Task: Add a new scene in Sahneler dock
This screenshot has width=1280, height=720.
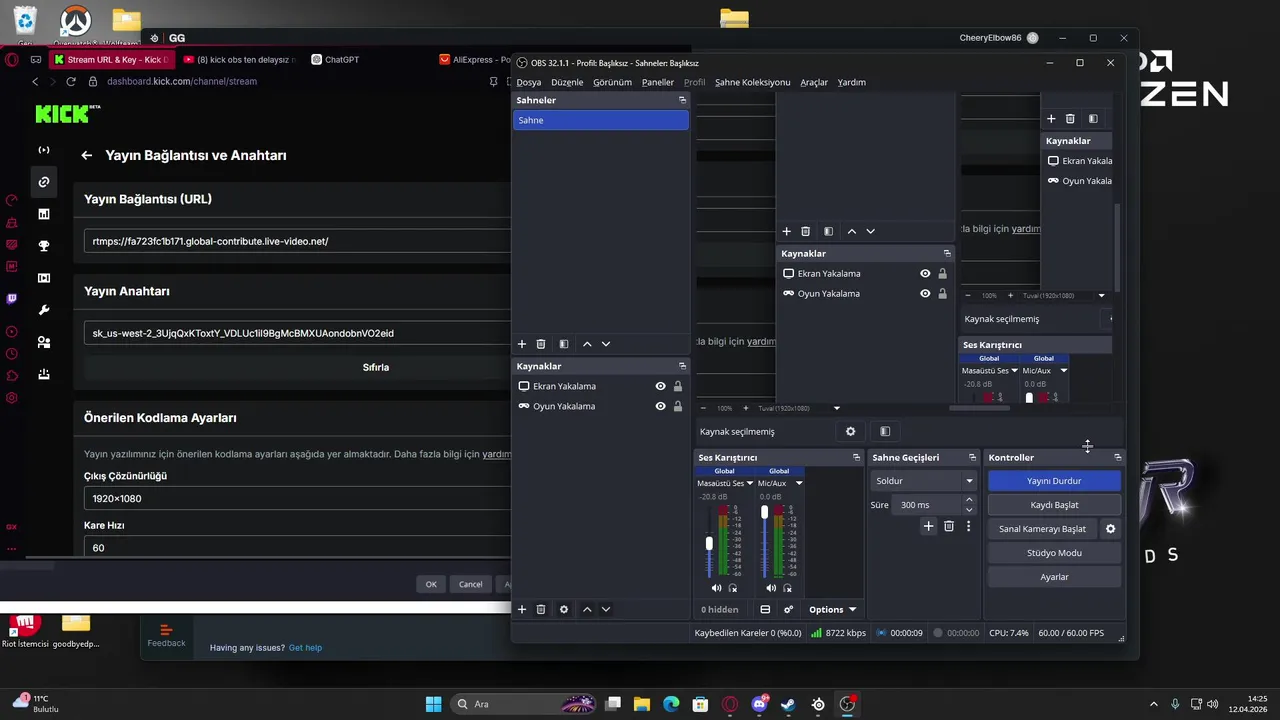Action: (521, 344)
